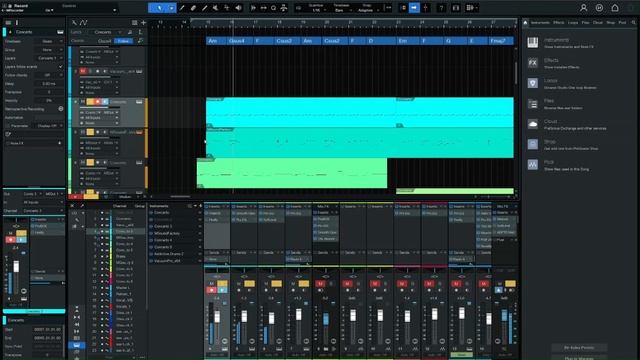Open the Channel Concerto 3 dropdown
This screenshot has height=360, width=640.
[x=43, y=211]
